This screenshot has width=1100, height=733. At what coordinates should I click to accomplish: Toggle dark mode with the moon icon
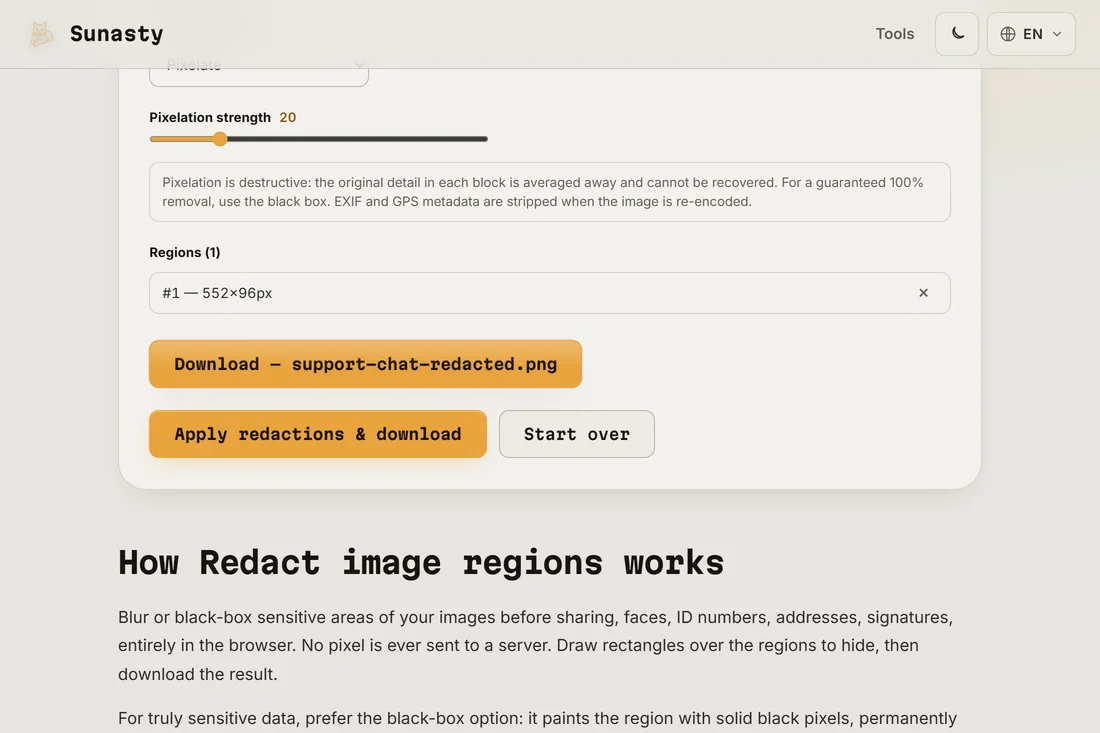pos(957,34)
